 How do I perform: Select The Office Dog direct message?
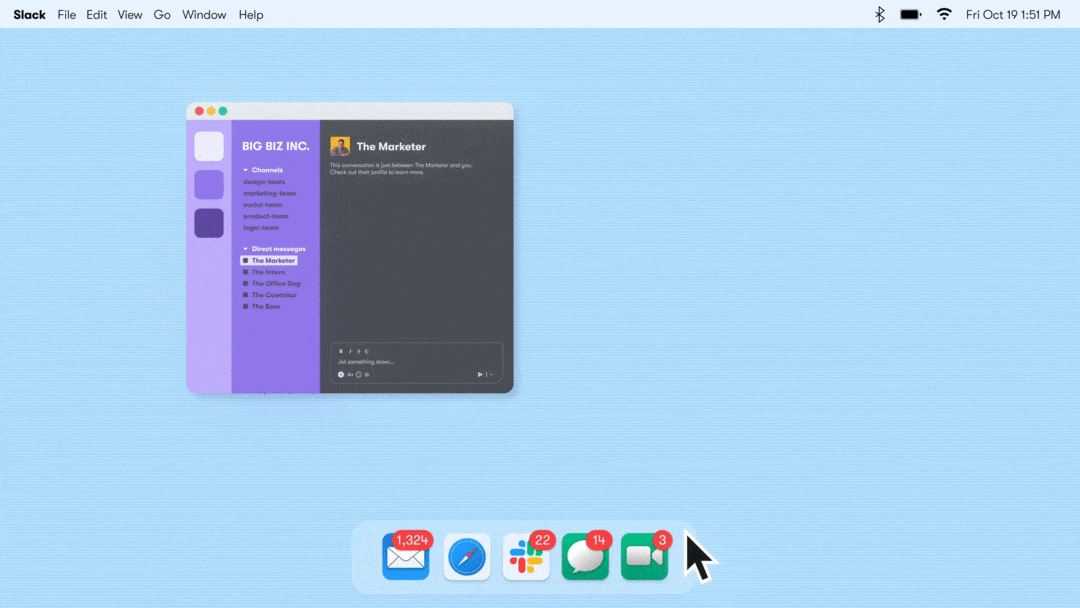pyautogui.click(x=274, y=283)
